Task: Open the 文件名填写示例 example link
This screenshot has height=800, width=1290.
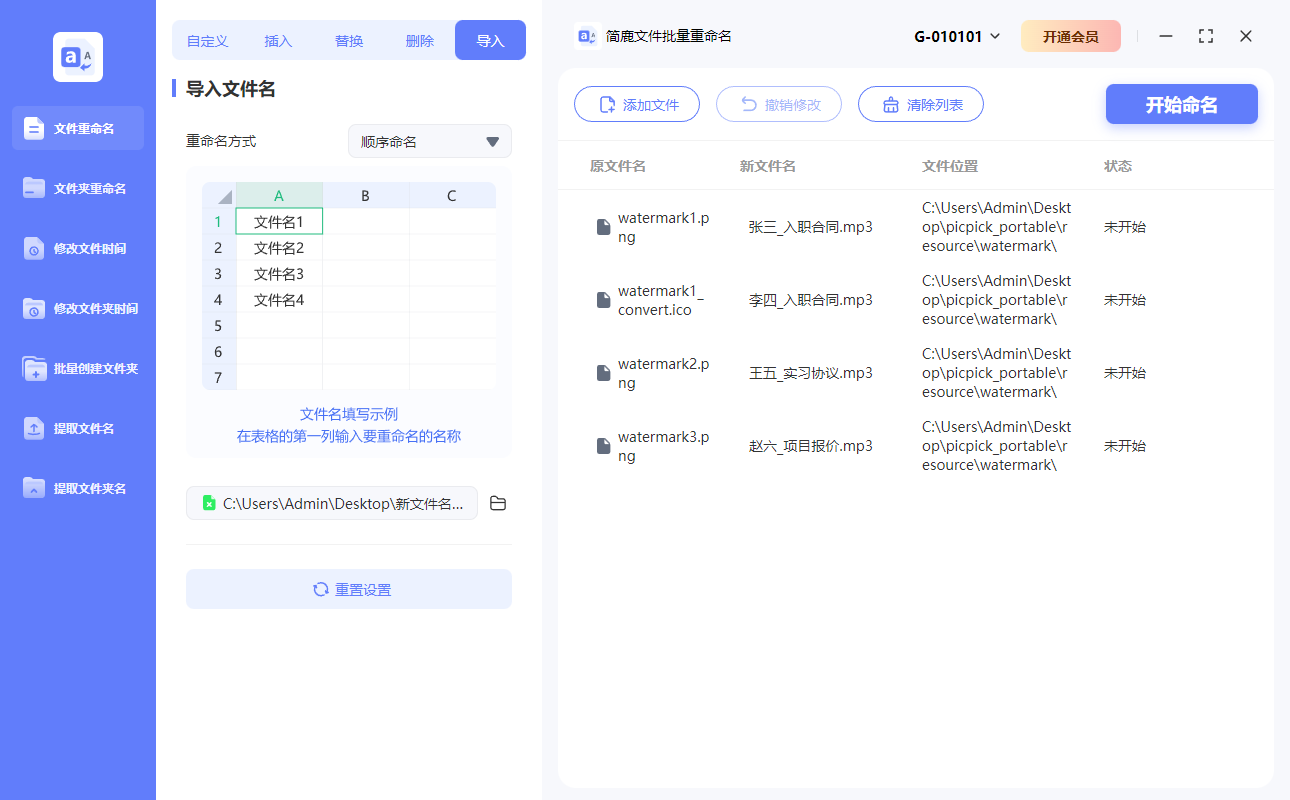Action: [x=348, y=415]
